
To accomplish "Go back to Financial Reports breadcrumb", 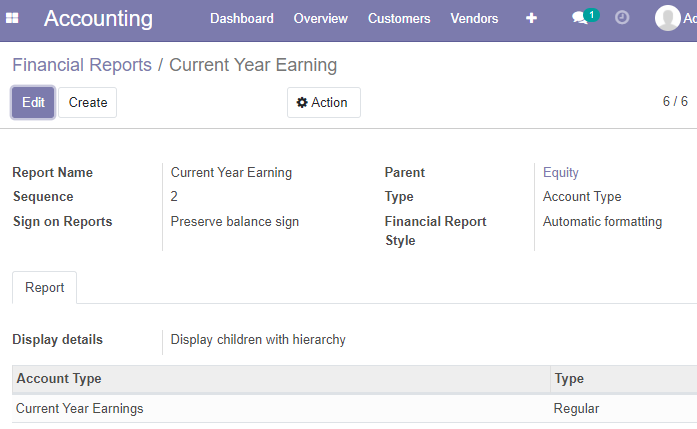I will (x=82, y=65).
